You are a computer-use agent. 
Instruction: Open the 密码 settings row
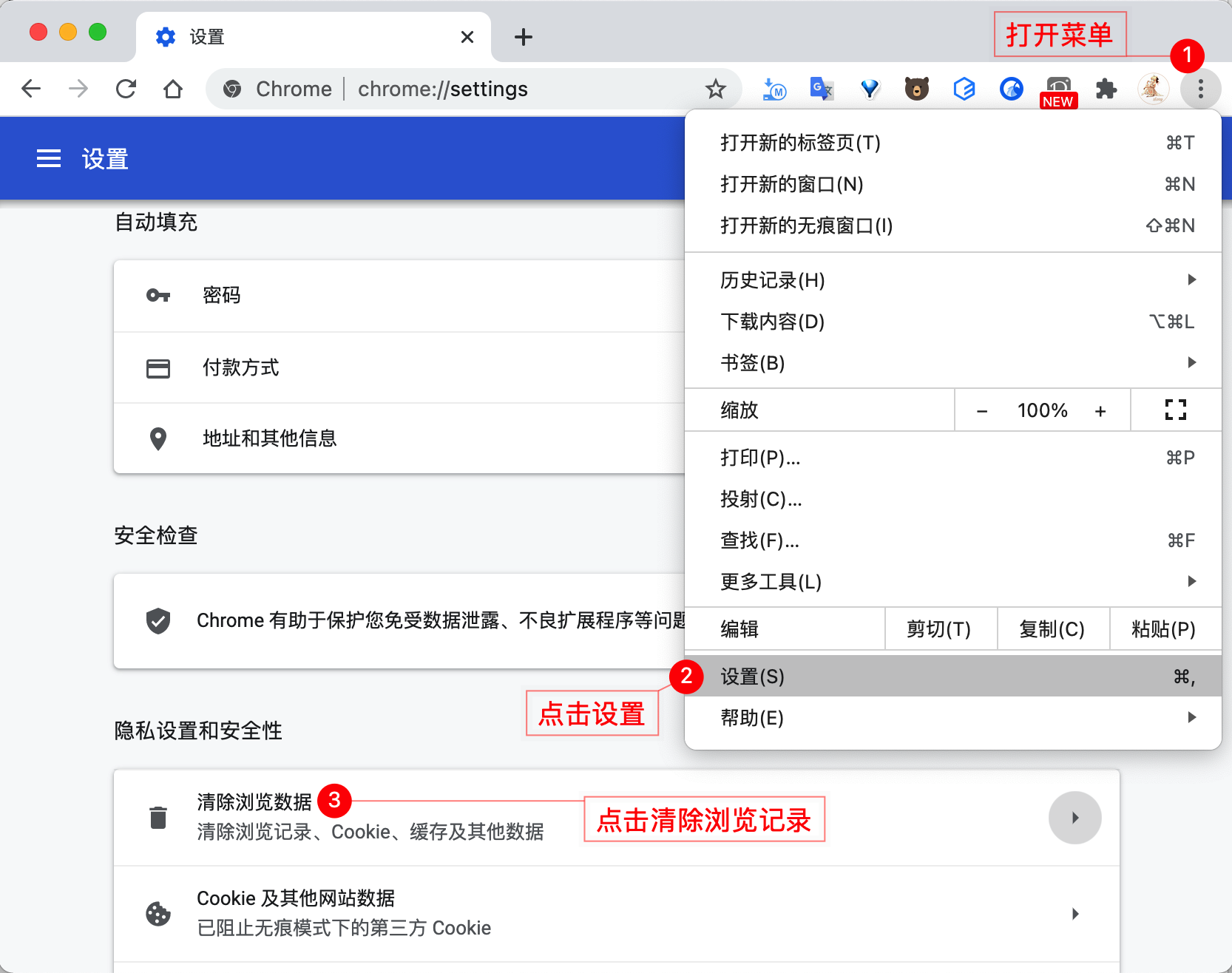tap(399, 296)
